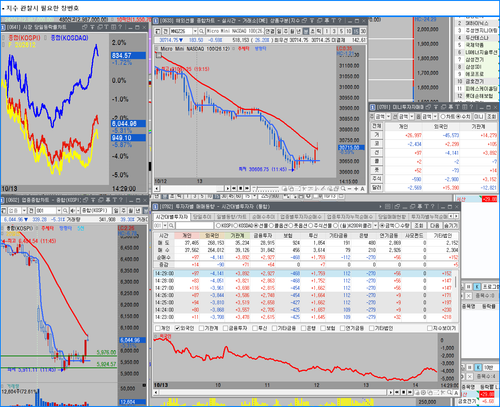Open the speaker dropdown arrow in KOSPI chart toolbar
Viewport: 500px width, 407px height.
coord(78,211)
